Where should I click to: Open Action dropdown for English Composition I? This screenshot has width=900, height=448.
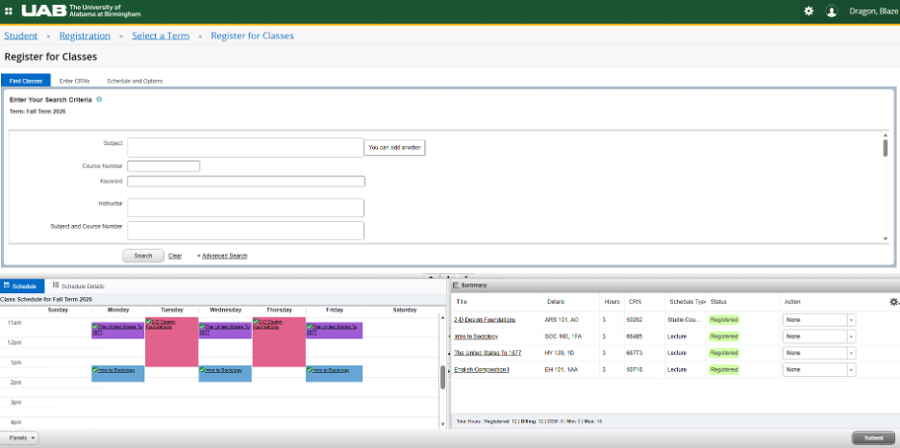819,369
